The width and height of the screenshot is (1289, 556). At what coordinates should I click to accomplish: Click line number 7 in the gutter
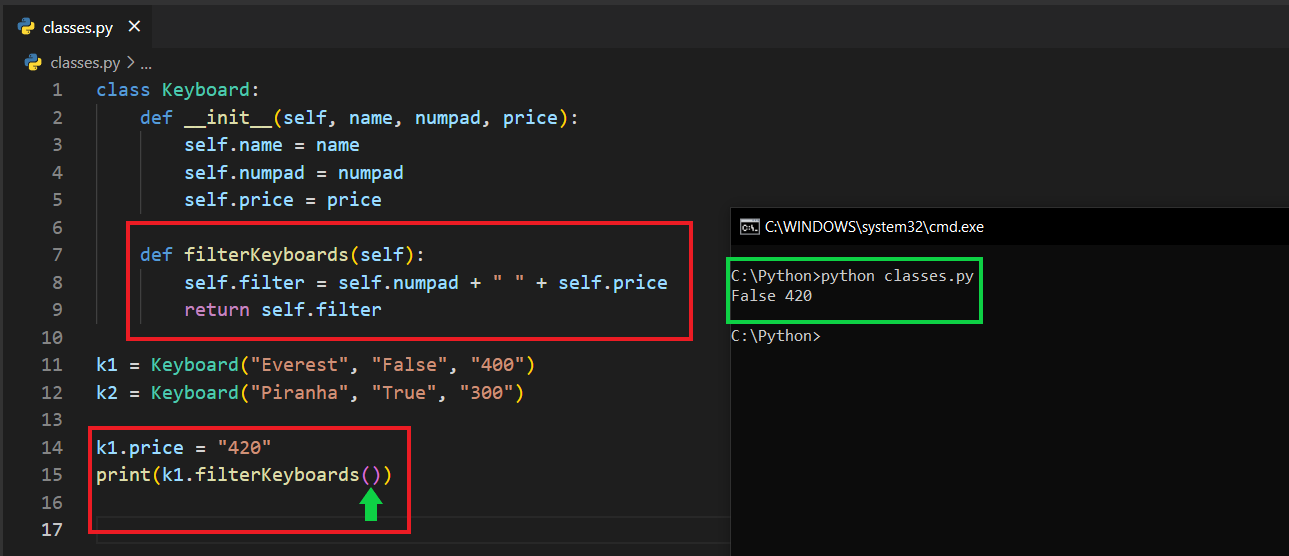[57, 254]
